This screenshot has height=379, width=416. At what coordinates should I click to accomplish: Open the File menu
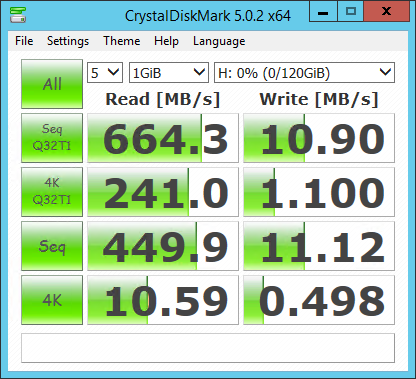coord(24,41)
